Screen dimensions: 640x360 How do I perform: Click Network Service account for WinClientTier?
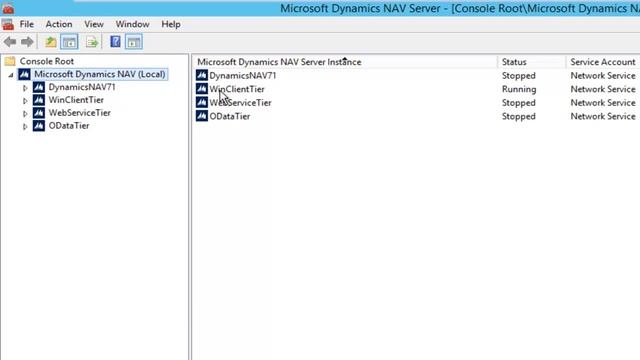click(603, 89)
